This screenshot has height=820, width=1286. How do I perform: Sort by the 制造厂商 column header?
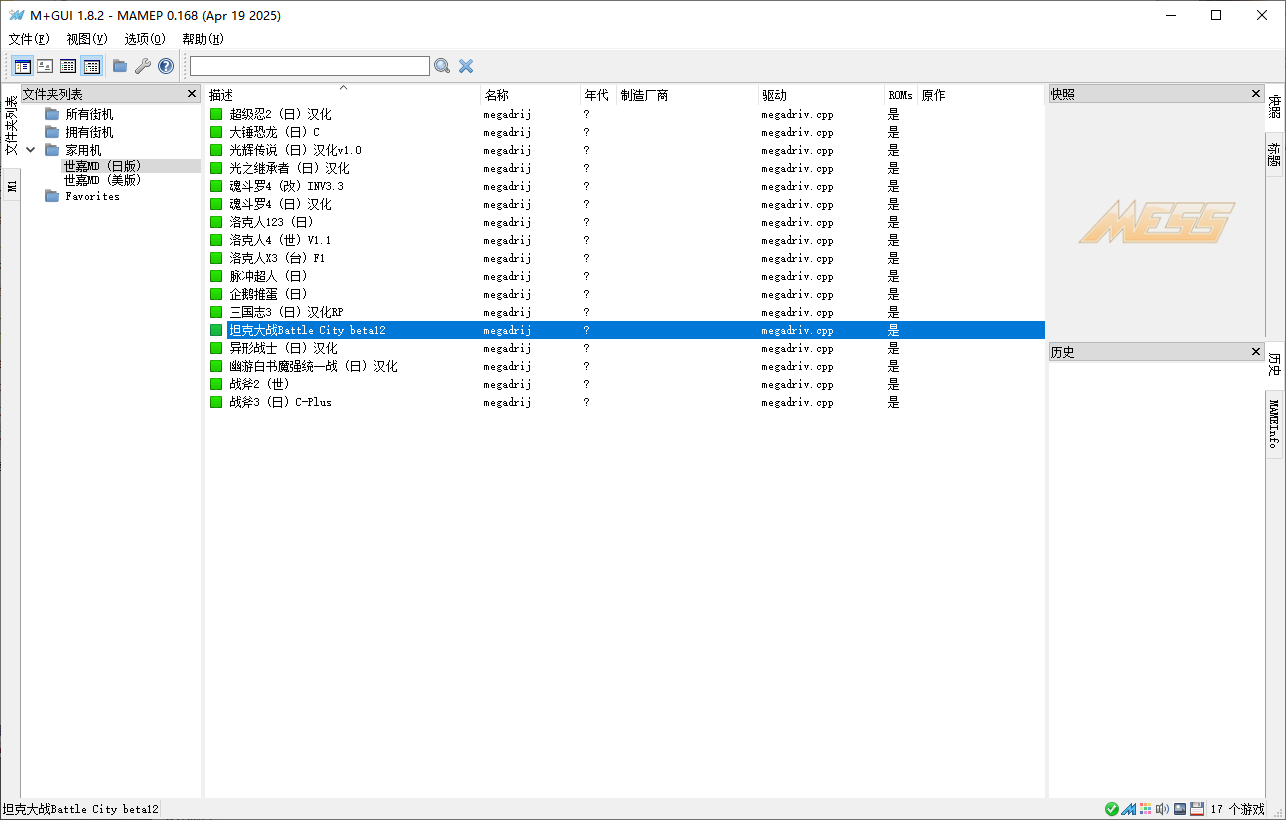pos(687,95)
